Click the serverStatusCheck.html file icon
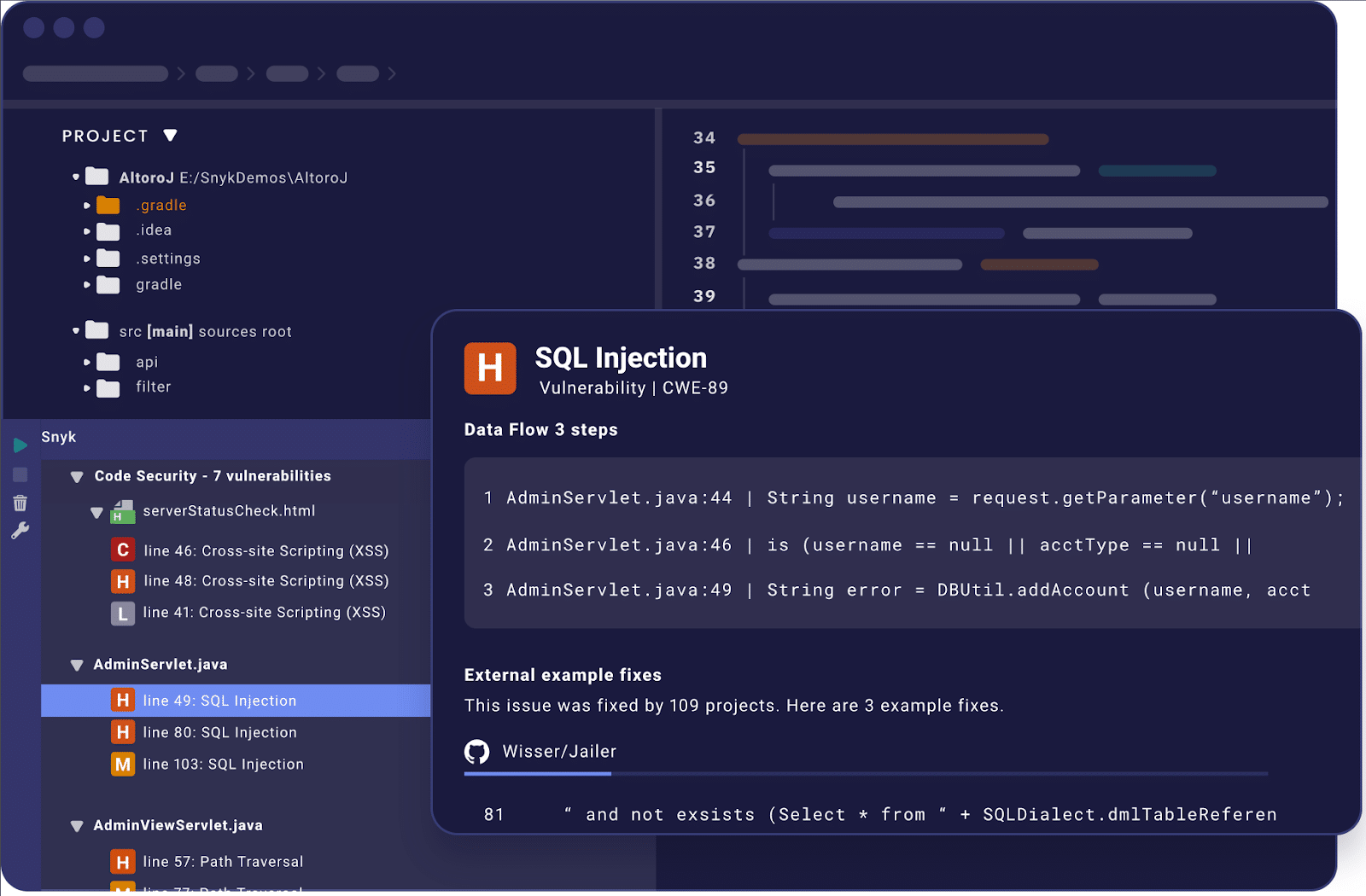This screenshot has height=896, width=1366. point(123,510)
